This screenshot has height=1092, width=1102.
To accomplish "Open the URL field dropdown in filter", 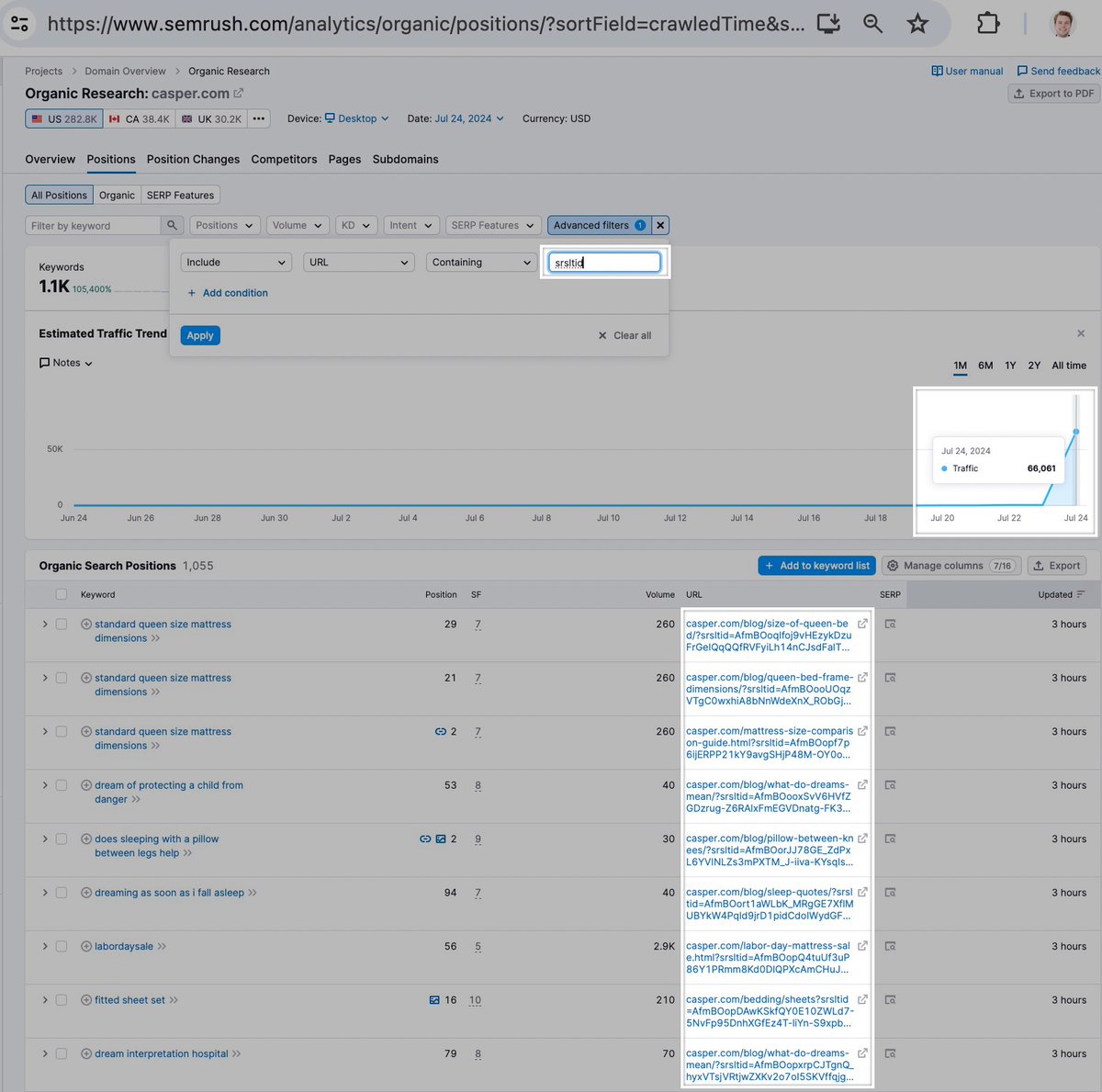I will pyautogui.click(x=359, y=262).
